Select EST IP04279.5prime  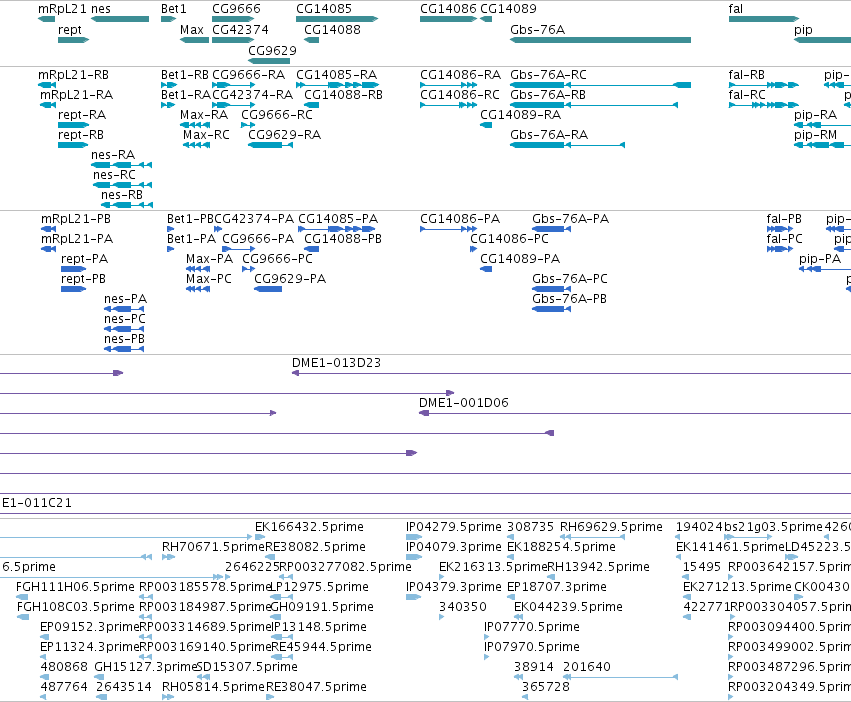point(454,527)
